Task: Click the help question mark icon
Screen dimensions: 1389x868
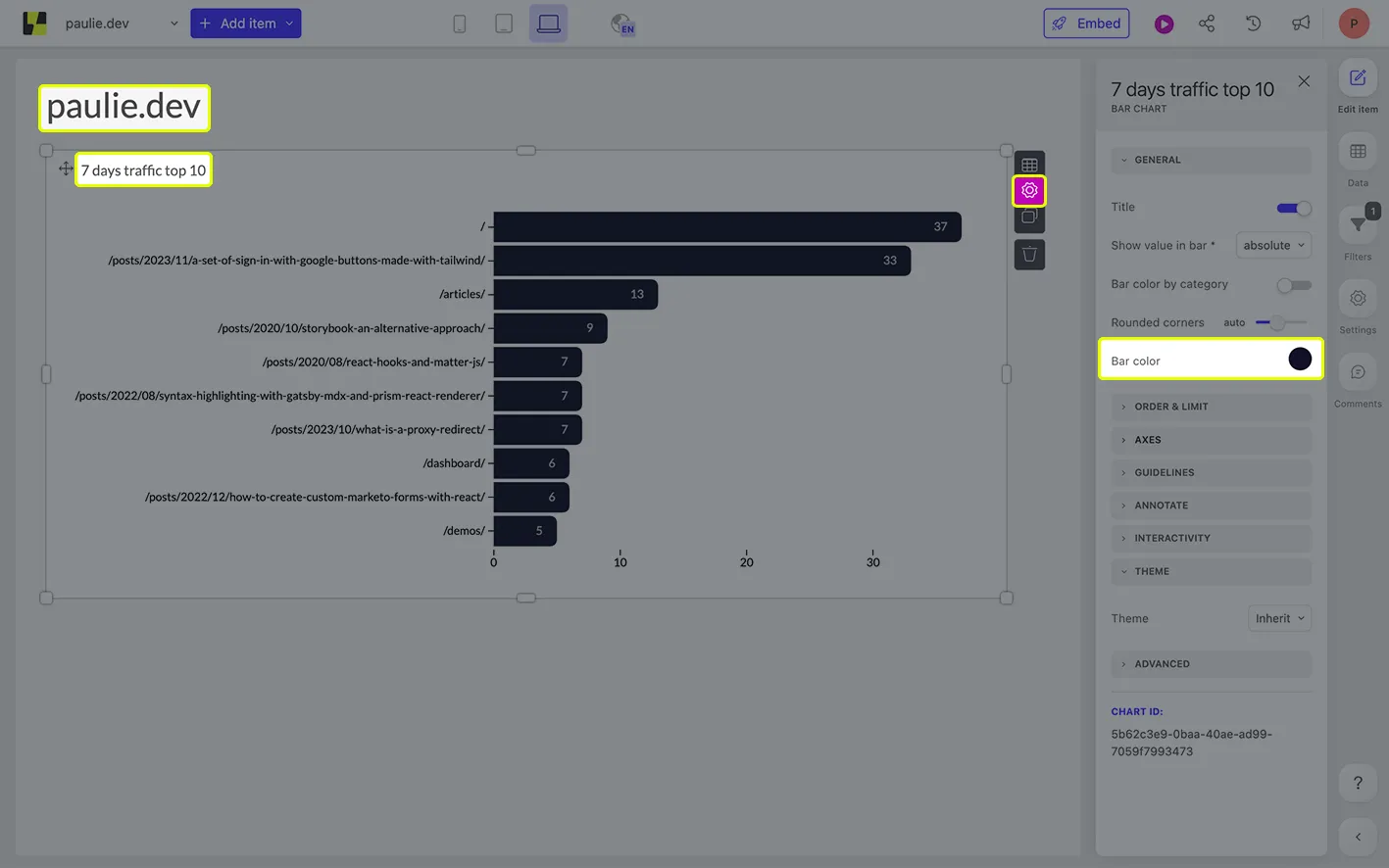Action: pyautogui.click(x=1358, y=783)
